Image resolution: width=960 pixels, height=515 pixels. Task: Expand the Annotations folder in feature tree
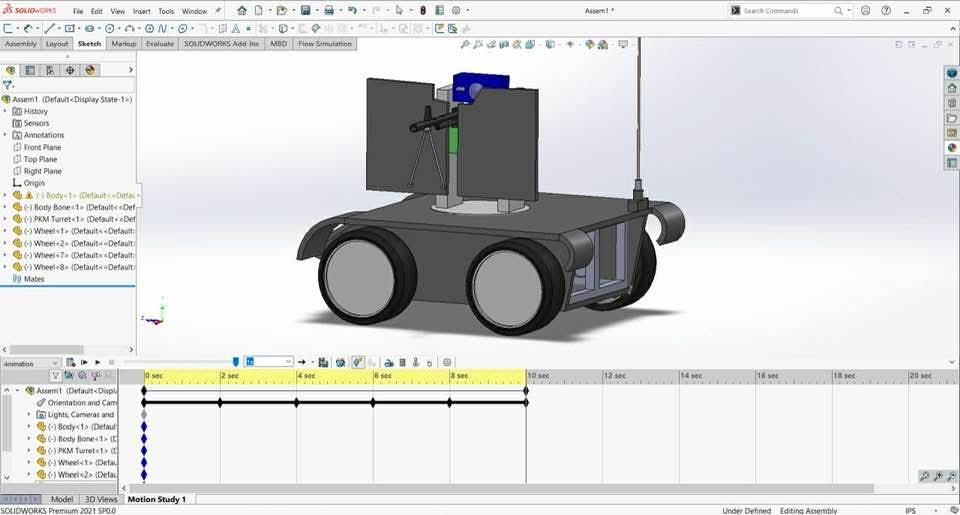pos(5,135)
